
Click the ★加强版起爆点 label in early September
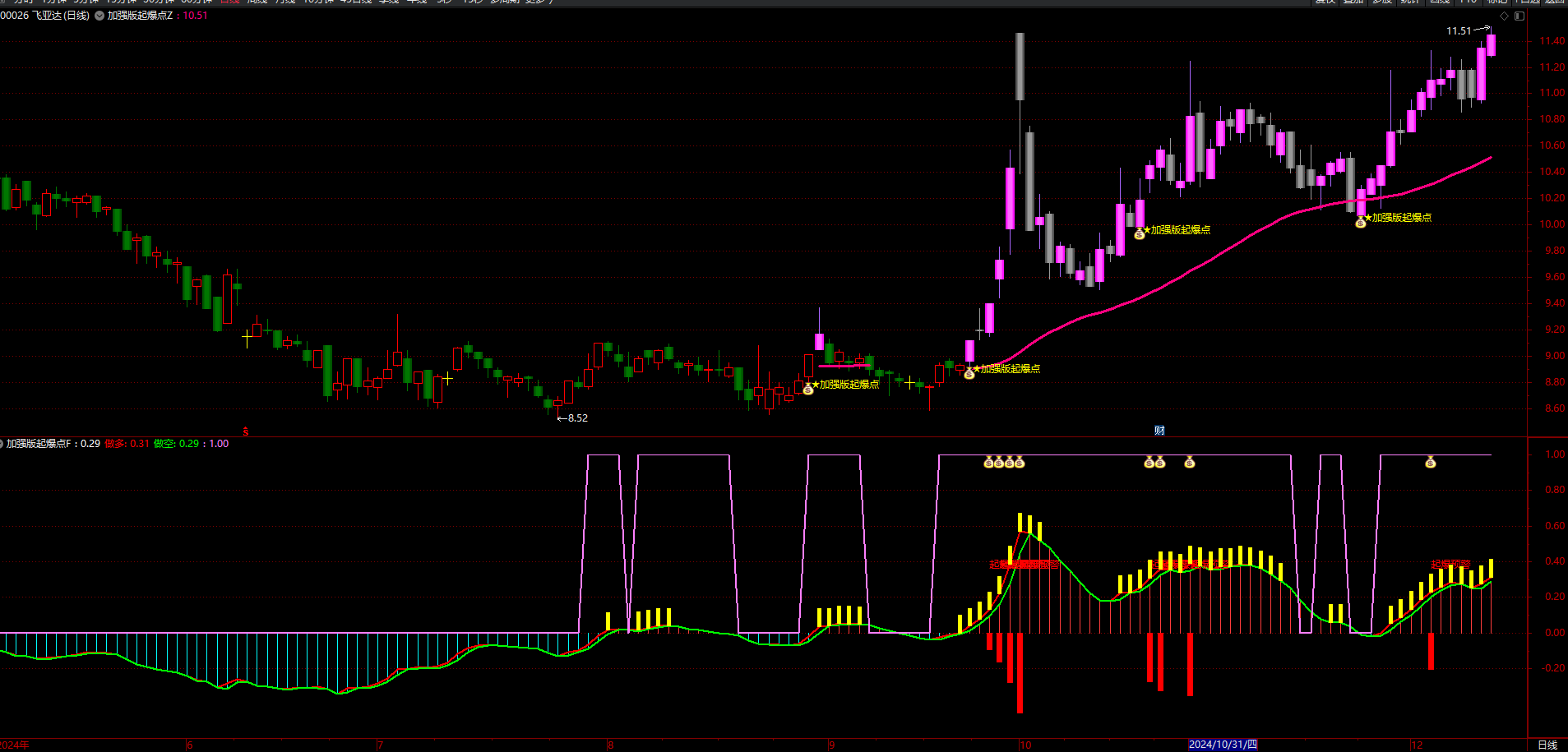846,385
